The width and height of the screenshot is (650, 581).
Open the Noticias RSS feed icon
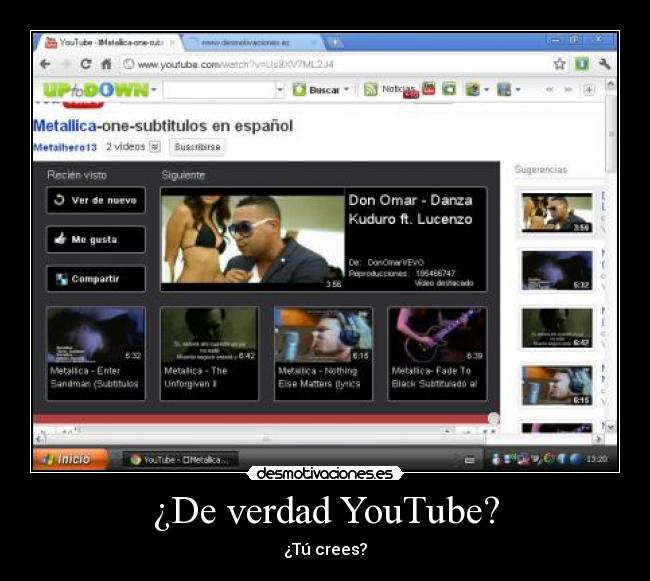[371, 89]
